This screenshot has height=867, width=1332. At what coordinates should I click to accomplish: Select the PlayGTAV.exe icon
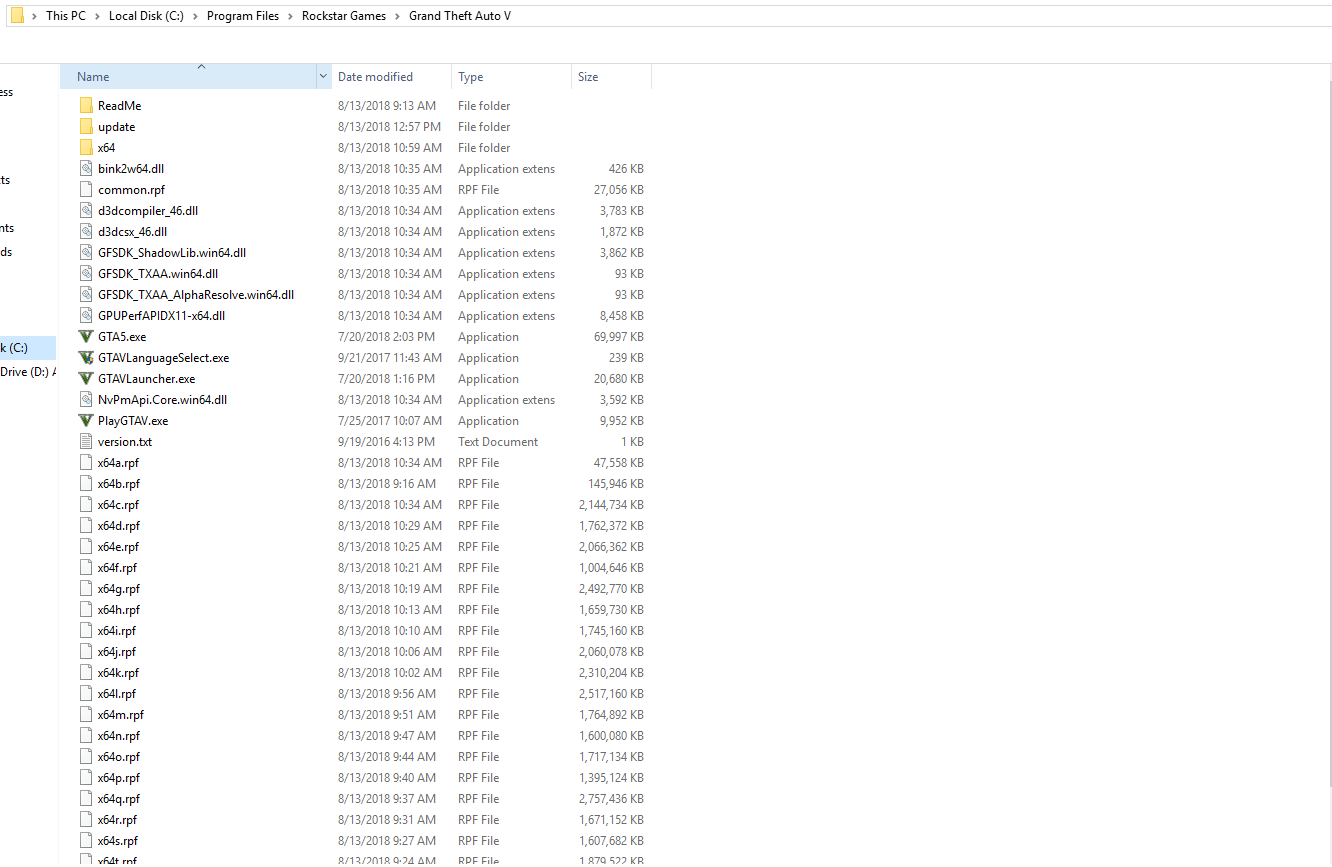[x=86, y=421]
